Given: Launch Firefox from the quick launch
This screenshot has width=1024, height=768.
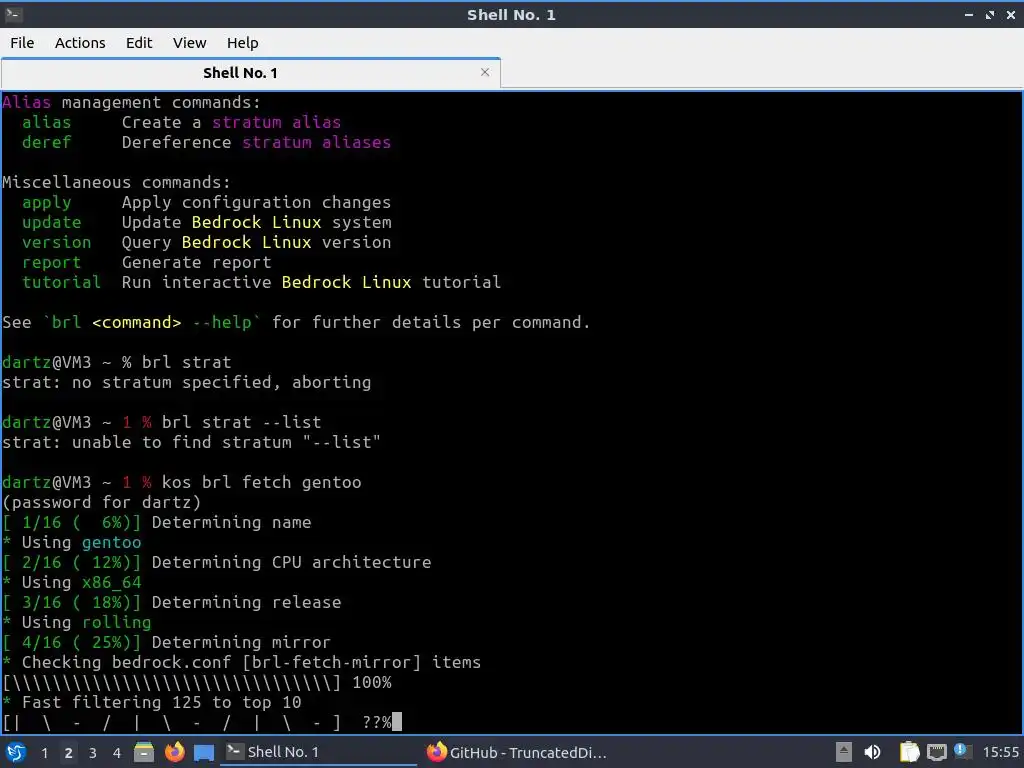Looking at the screenshot, I should pyautogui.click(x=174, y=752).
